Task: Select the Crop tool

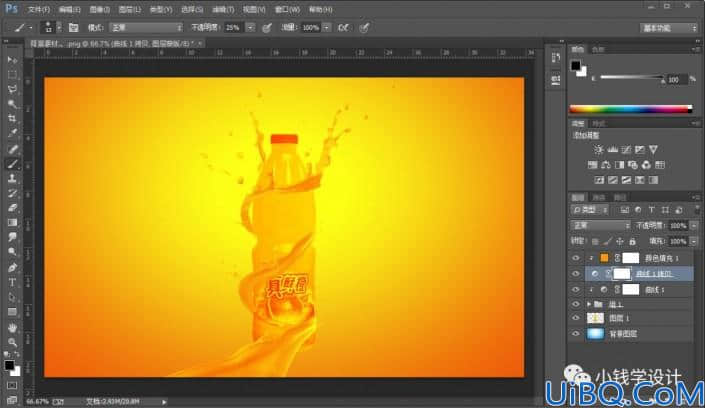Action: pyautogui.click(x=12, y=118)
